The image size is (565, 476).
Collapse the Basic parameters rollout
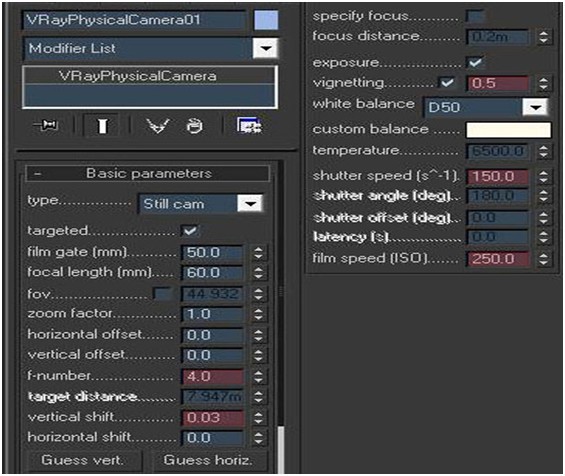click(x=148, y=174)
